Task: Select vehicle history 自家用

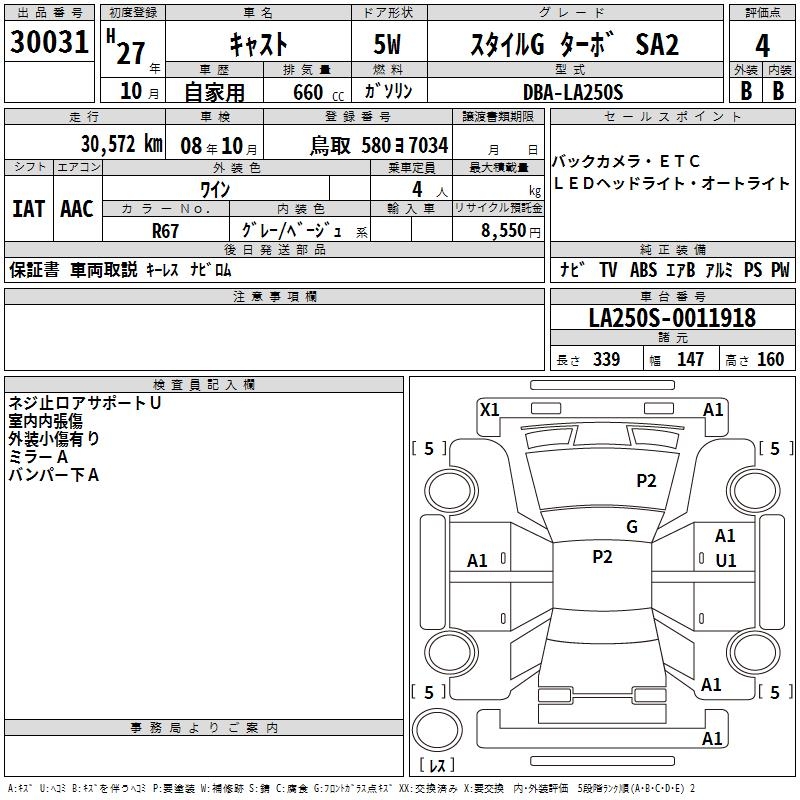Action: [214, 92]
